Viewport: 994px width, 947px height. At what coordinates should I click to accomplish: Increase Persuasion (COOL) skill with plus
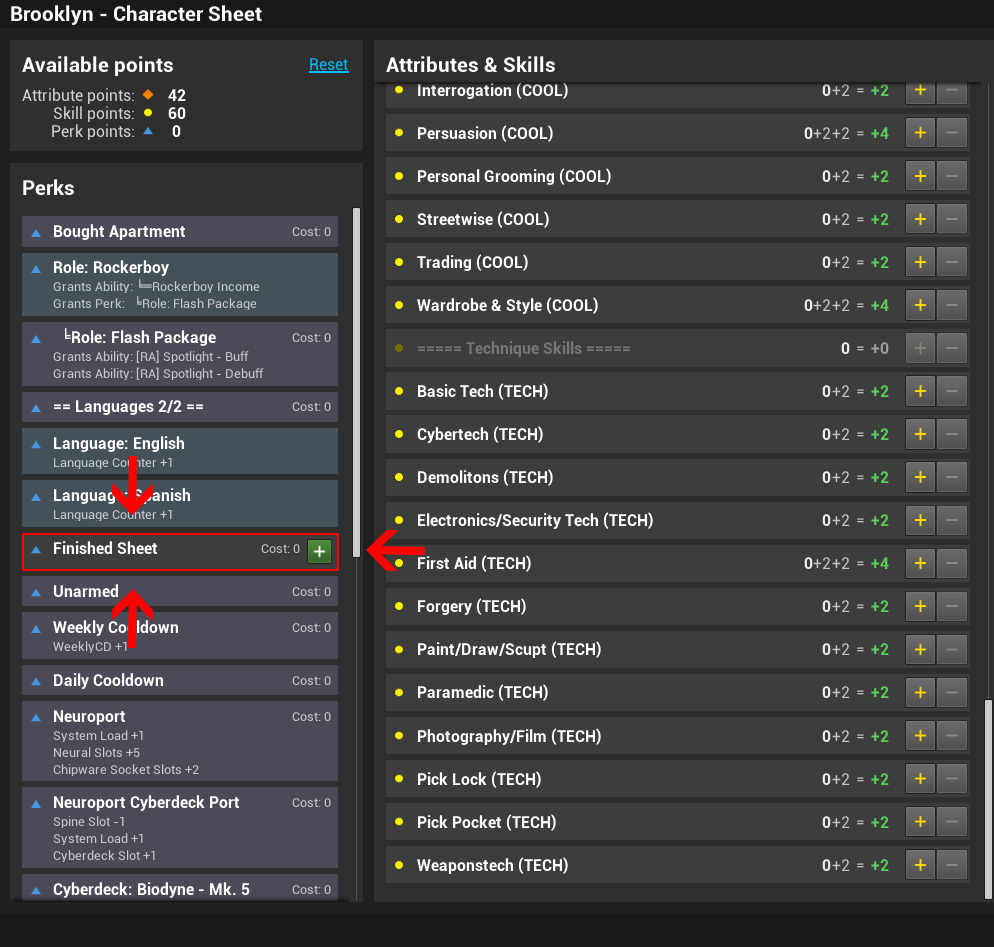(x=920, y=133)
